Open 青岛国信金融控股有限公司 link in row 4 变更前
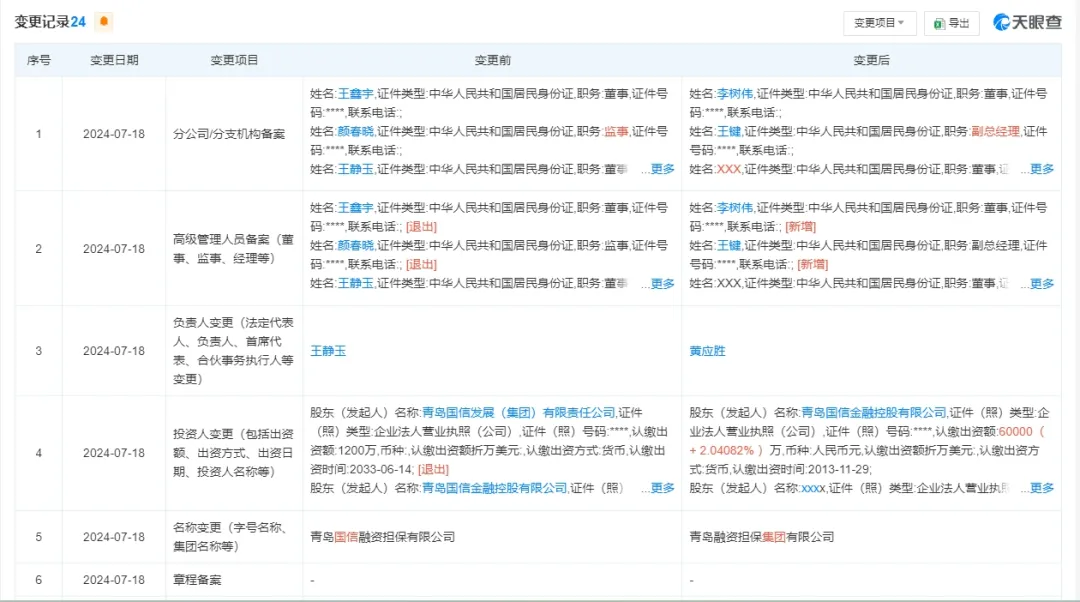 point(495,488)
